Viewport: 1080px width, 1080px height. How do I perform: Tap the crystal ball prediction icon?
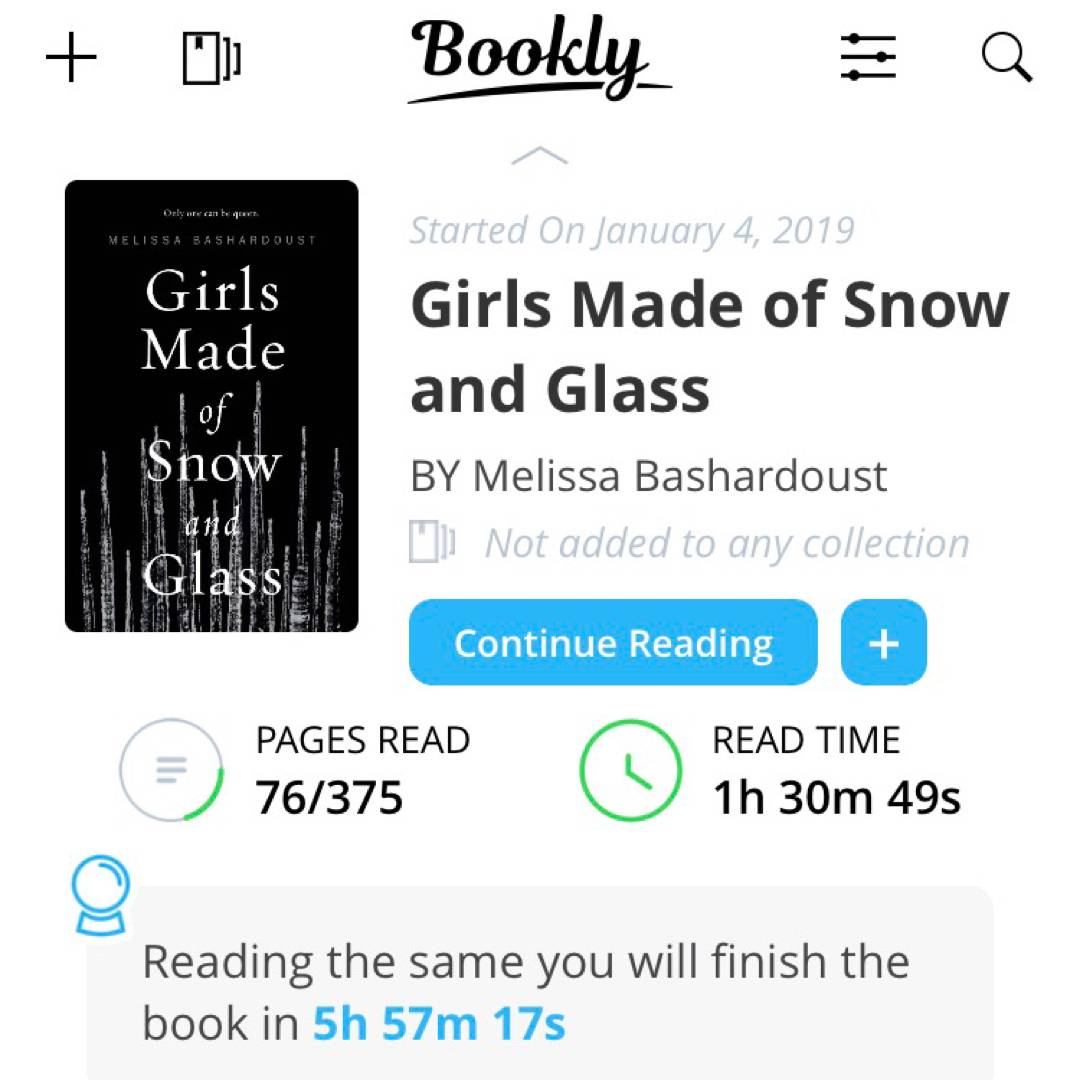(101, 897)
